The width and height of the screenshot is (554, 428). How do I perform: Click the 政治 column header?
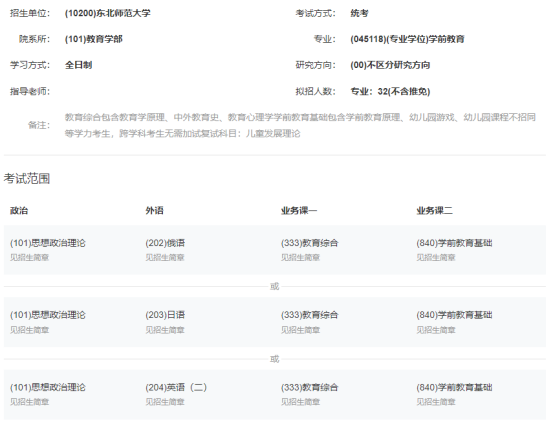click(19, 211)
